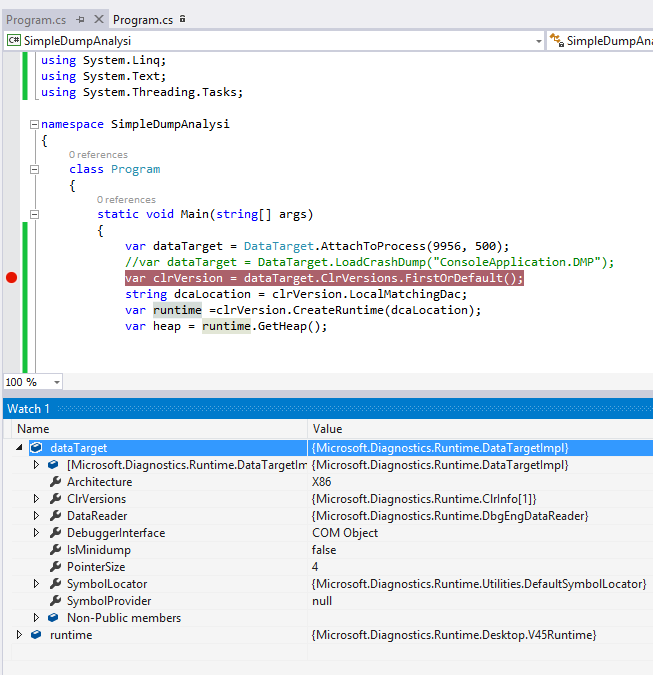Expand the SymbolLocator node
Screen dimensions: 653x675
point(36,583)
